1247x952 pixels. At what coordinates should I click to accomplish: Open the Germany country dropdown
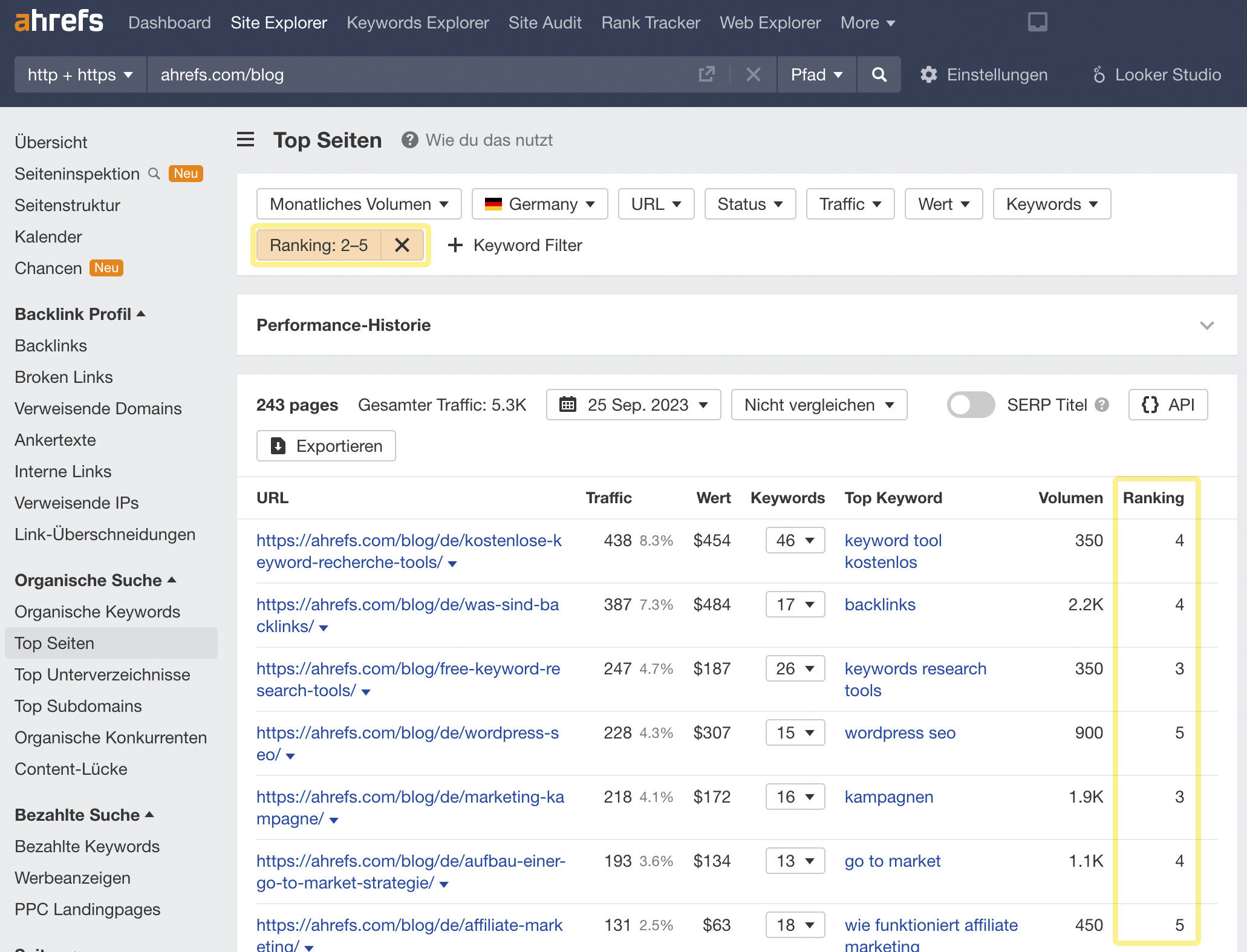click(539, 204)
